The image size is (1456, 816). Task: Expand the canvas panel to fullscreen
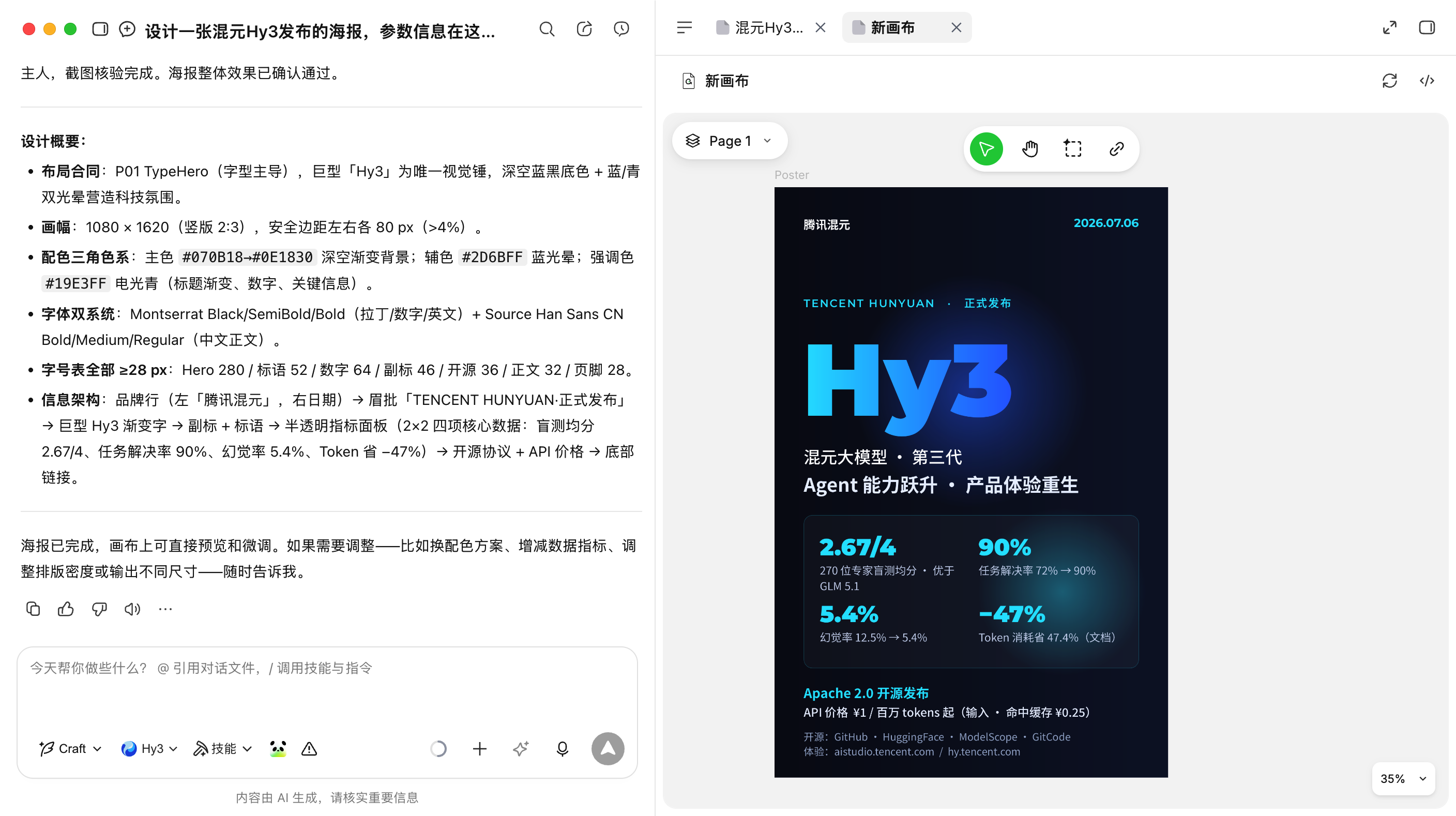(x=1389, y=27)
